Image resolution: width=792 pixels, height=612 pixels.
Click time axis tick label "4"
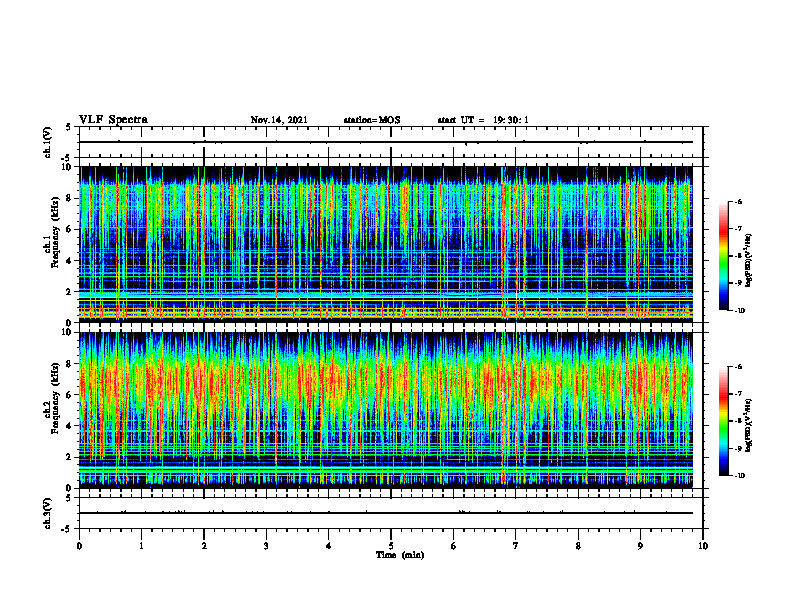pos(329,546)
